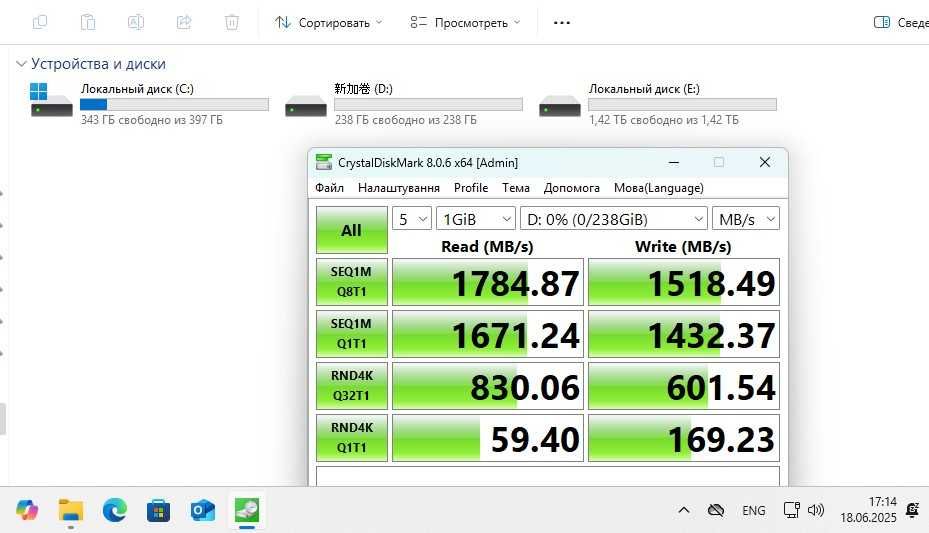This screenshot has height=533, width=929.
Task: Click the 1518.49 write result
Action: click(684, 282)
